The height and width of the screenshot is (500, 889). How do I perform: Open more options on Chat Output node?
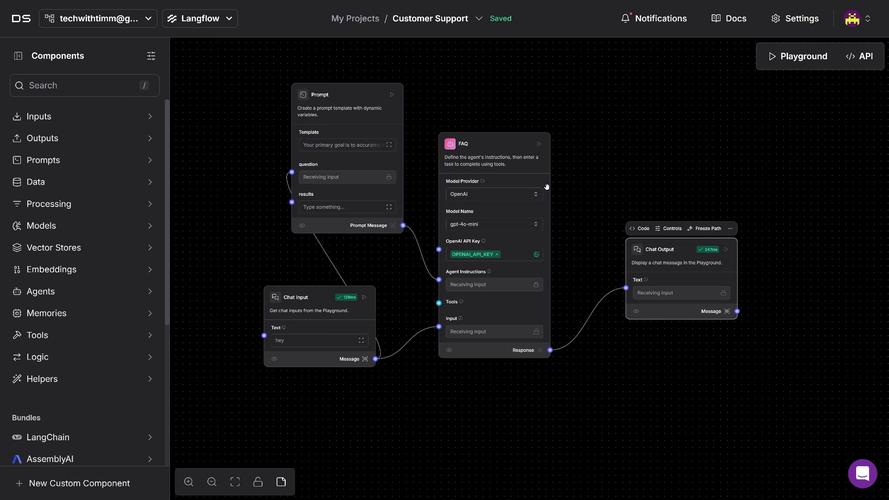pos(730,228)
